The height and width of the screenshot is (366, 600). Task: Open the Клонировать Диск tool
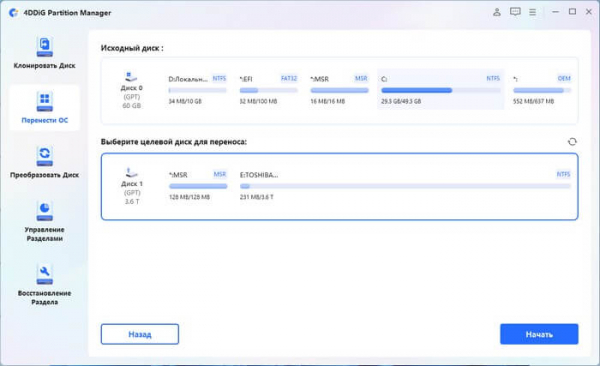point(44,53)
